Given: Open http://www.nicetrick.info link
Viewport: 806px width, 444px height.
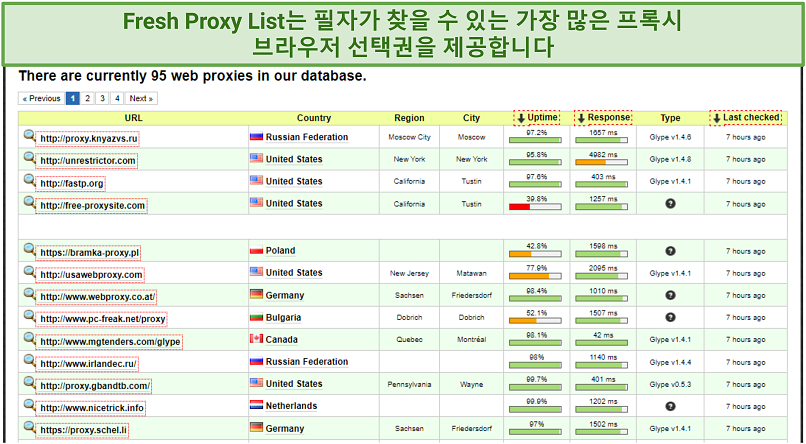Looking at the screenshot, I should (91, 408).
